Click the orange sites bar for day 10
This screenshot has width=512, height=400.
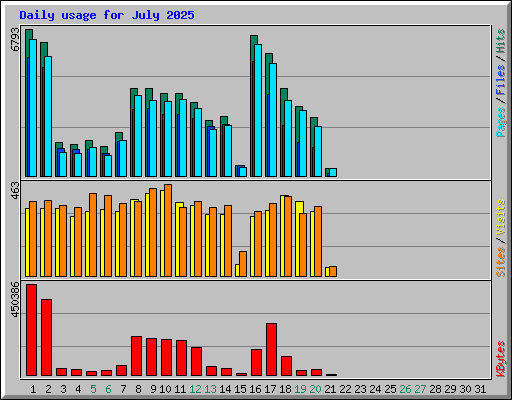168,231
